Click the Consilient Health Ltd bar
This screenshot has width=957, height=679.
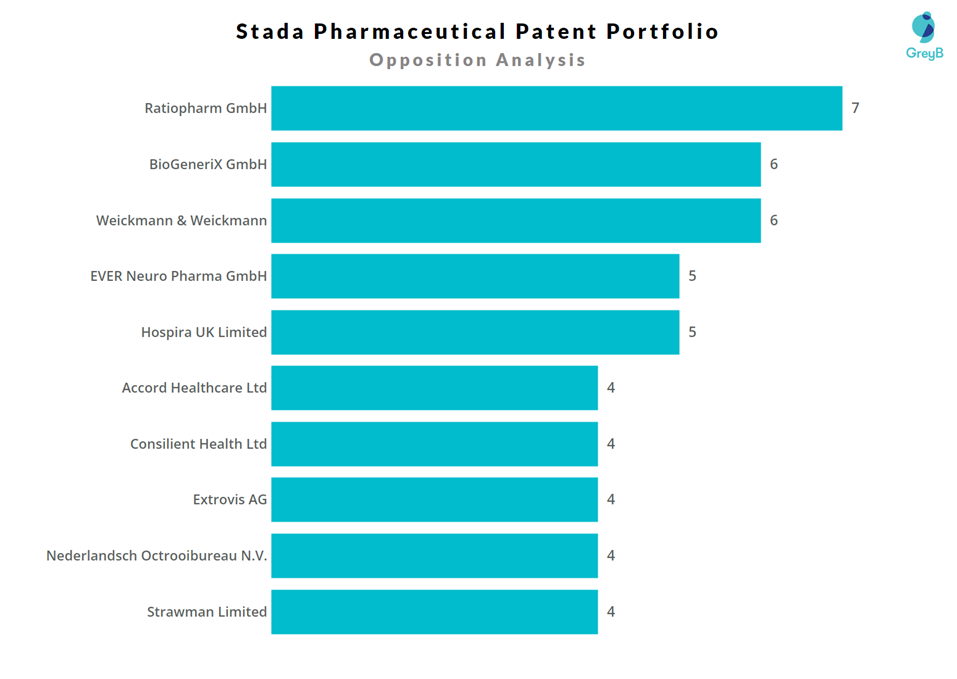(434, 444)
